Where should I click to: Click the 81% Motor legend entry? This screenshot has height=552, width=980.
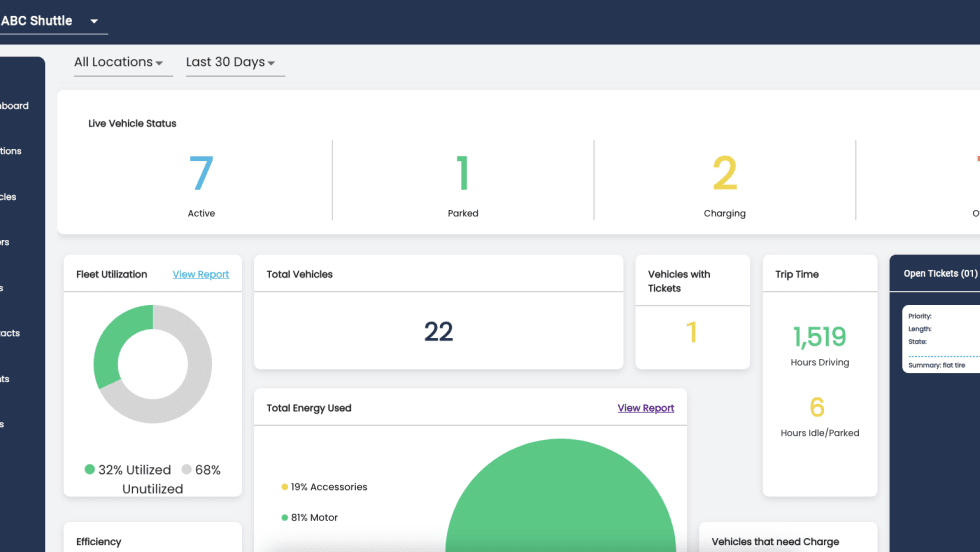(x=314, y=517)
